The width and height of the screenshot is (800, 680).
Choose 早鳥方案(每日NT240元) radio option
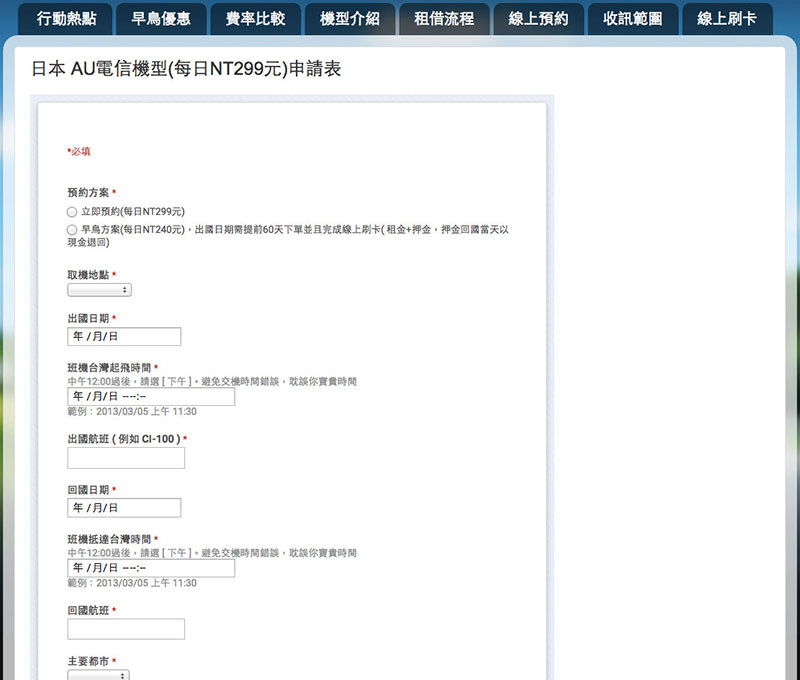coord(72,230)
